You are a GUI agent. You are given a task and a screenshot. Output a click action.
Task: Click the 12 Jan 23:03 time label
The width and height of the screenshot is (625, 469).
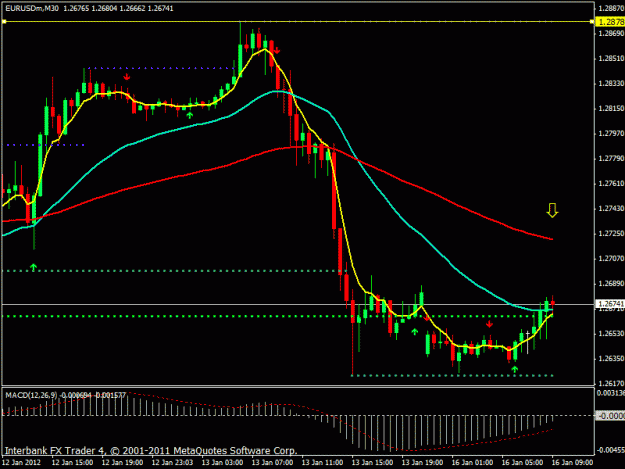[173, 463]
